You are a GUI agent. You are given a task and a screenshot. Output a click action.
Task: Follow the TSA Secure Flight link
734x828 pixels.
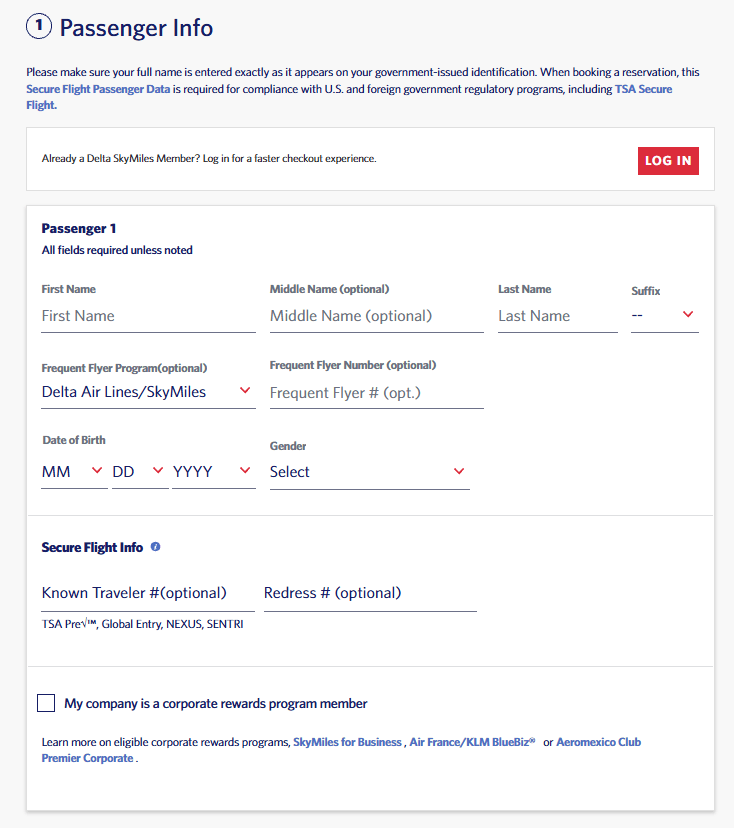coord(642,89)
